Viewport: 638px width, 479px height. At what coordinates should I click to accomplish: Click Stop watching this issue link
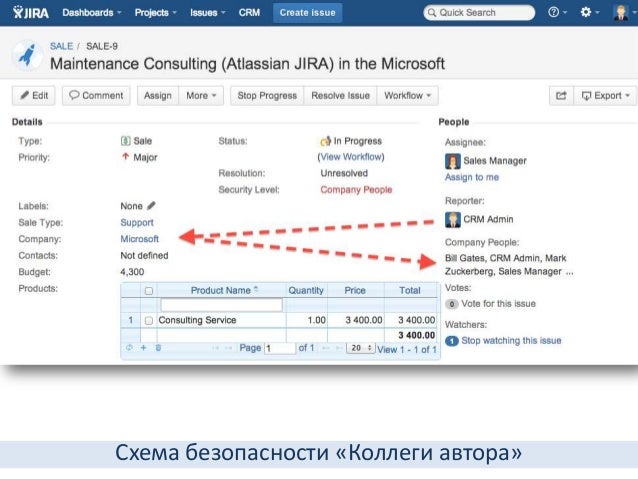point(511,341)
